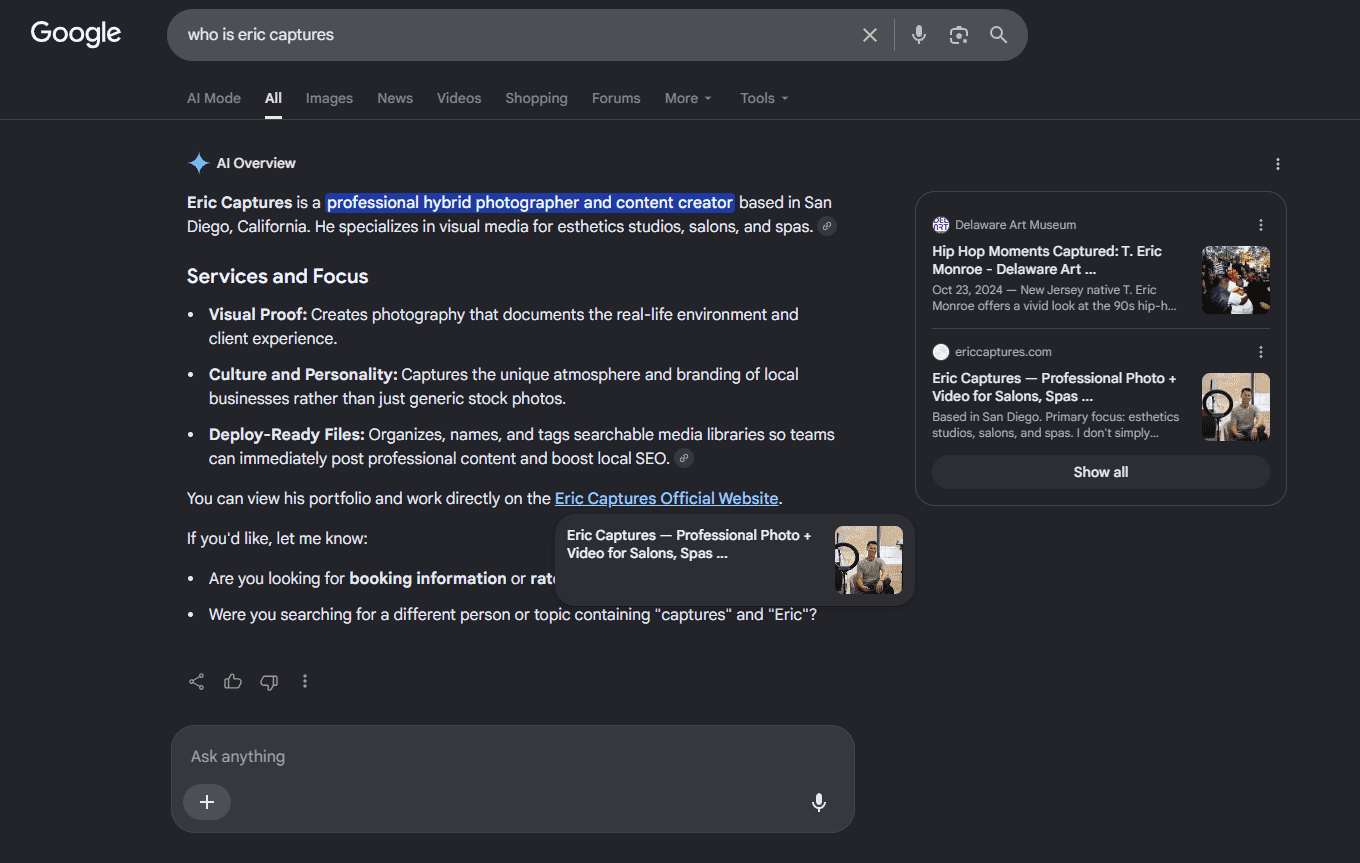The width and height of the screenshot is (1360, 863).
Task: Expand the More dropdown
Action: 688,98
